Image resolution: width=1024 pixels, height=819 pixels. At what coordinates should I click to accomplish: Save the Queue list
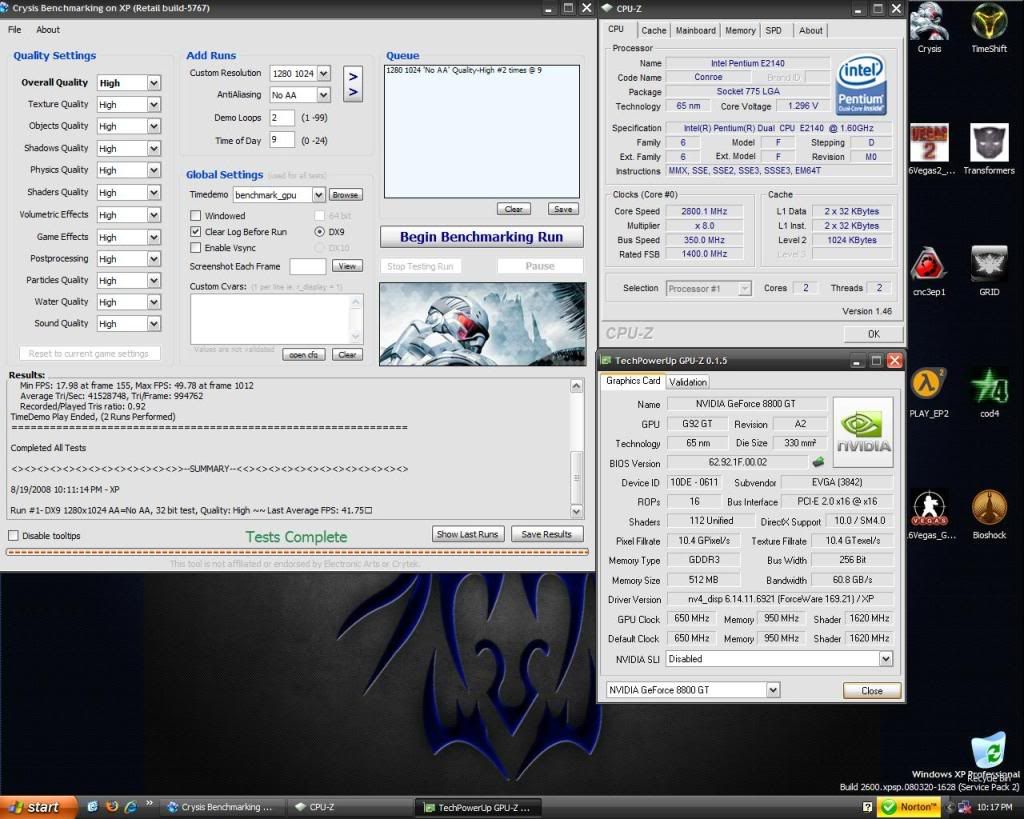point(563,209)
